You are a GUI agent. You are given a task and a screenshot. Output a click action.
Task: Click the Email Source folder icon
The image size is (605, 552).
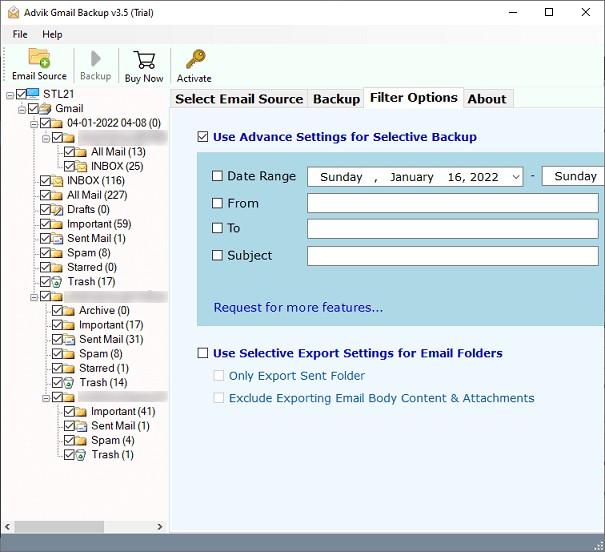pos(39,58)
